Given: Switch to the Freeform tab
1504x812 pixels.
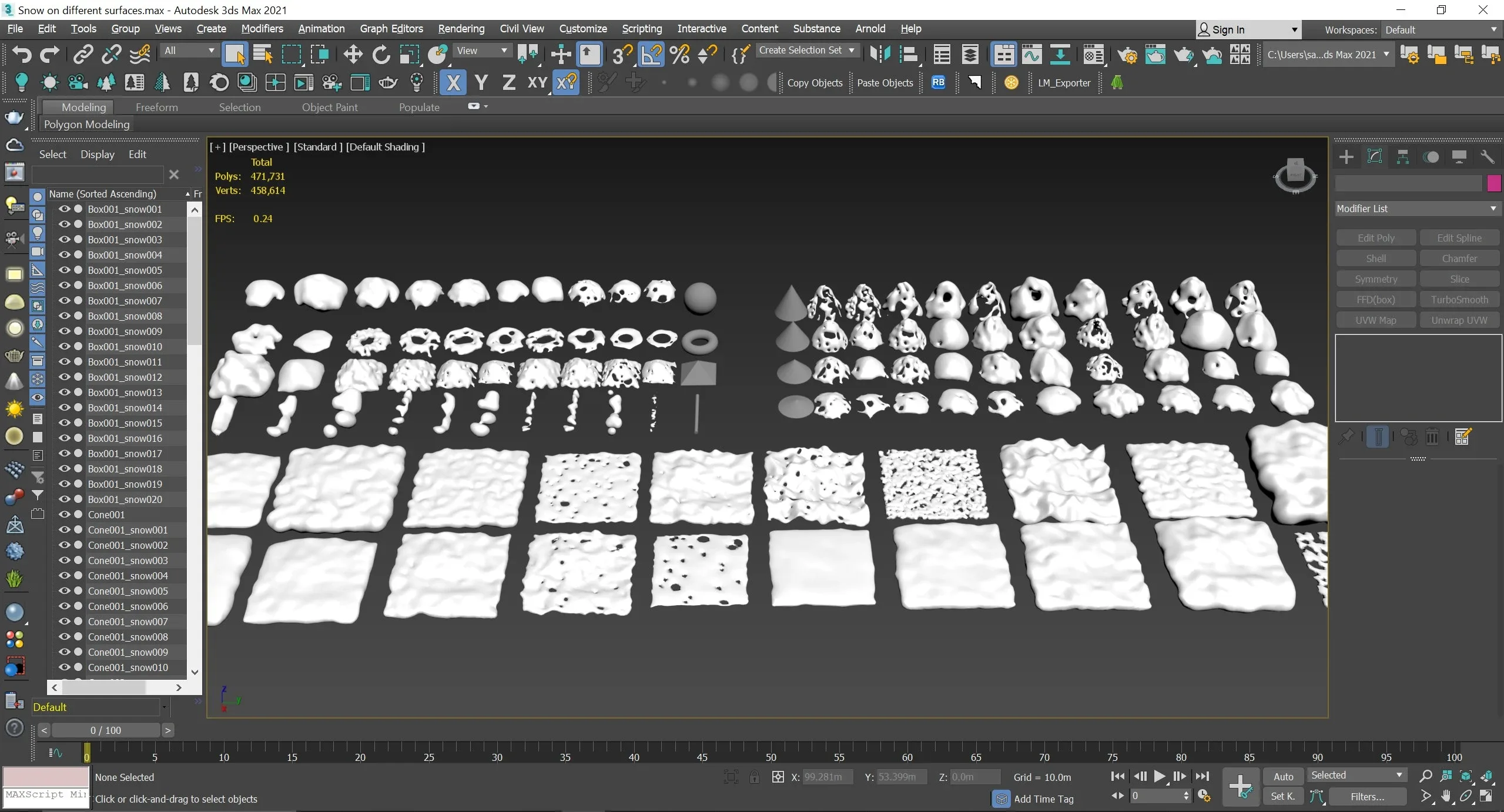Looking at the screenshot, I should pos(156,107).
